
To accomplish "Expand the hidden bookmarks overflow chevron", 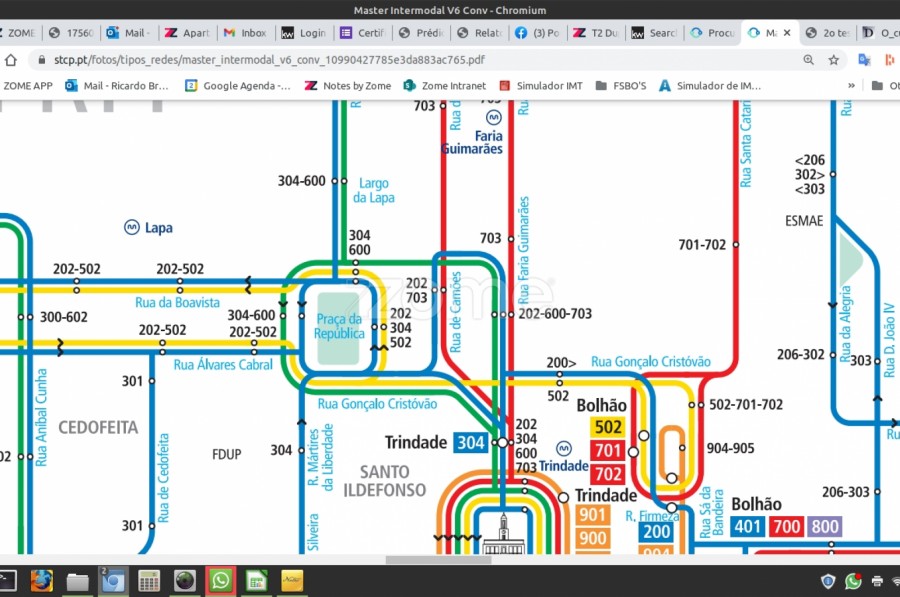I will pos(851,86).
